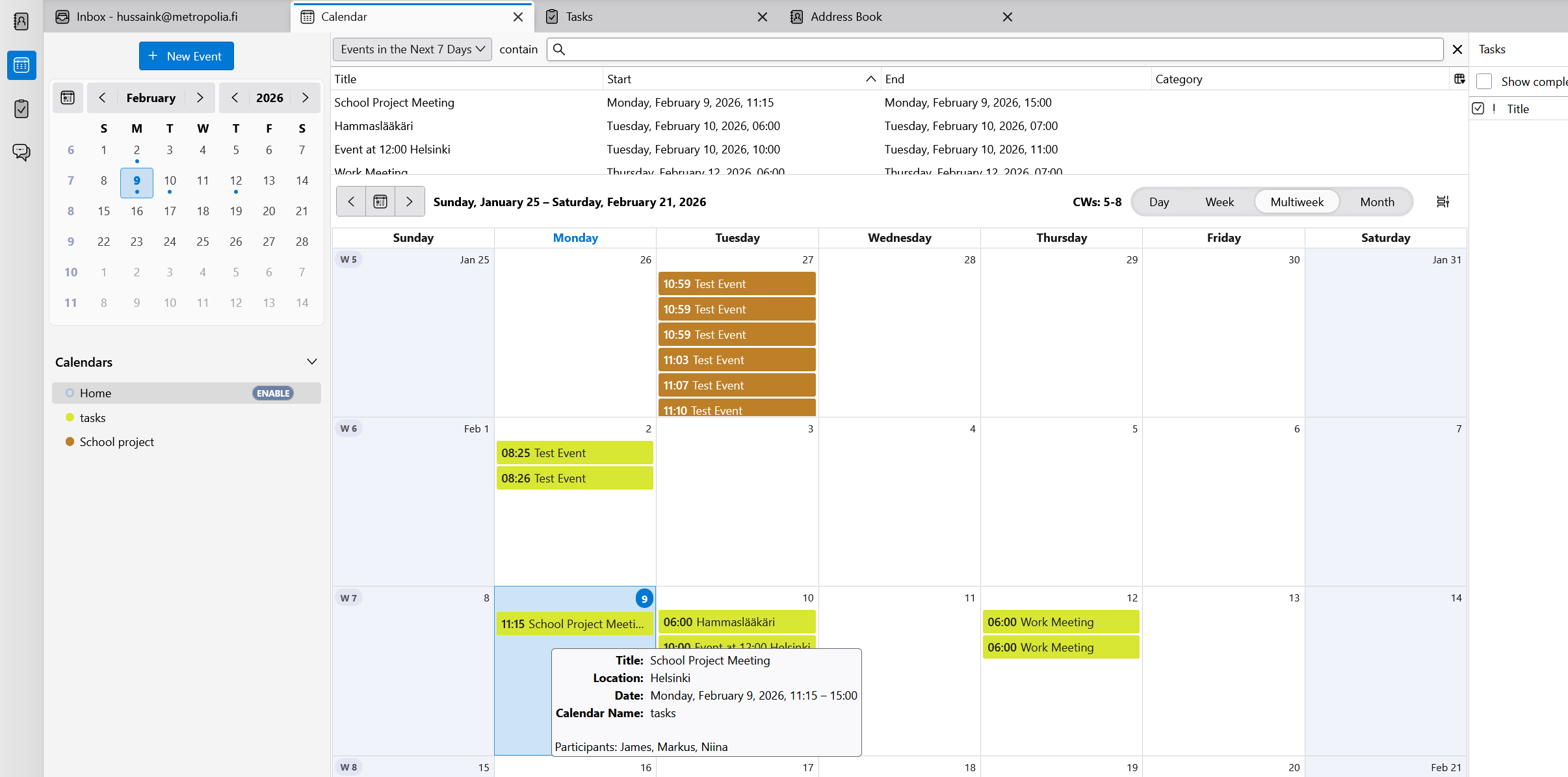The height and width of the screenshot is (777, 1568).
Task: Switch to Month view
Action: (x=1376, y=202)
